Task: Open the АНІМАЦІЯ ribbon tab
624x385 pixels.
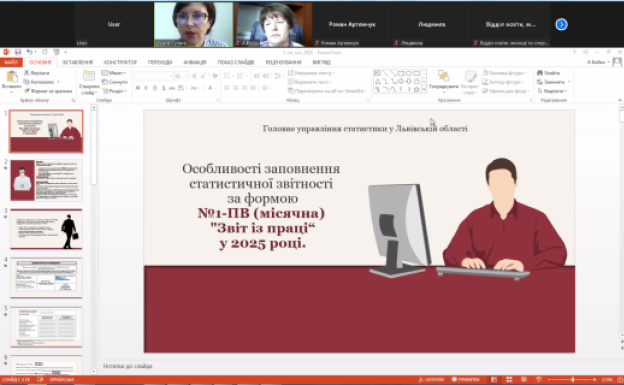Action: (x=195, y=63)
